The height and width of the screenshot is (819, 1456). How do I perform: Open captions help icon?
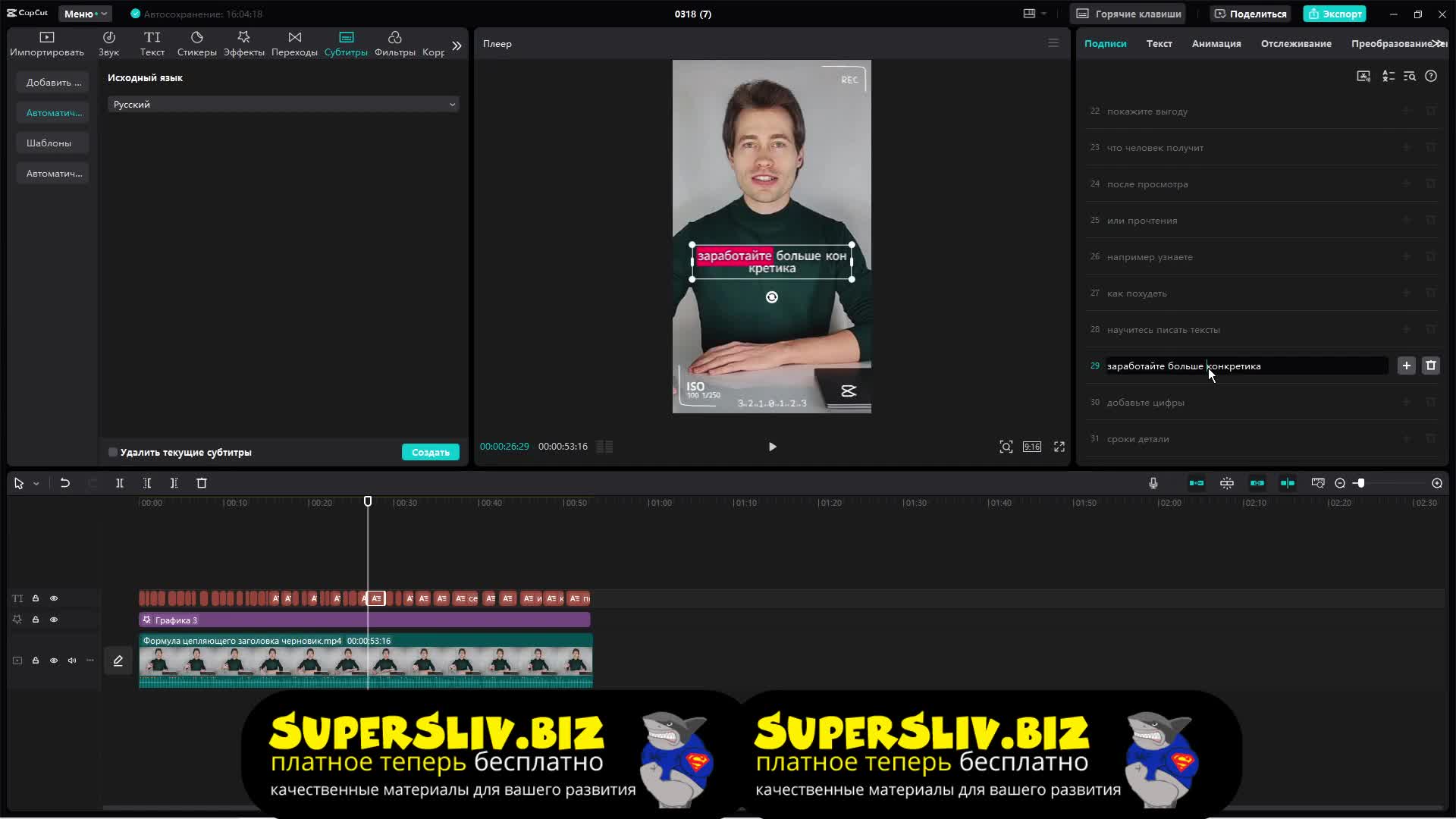1431,76
